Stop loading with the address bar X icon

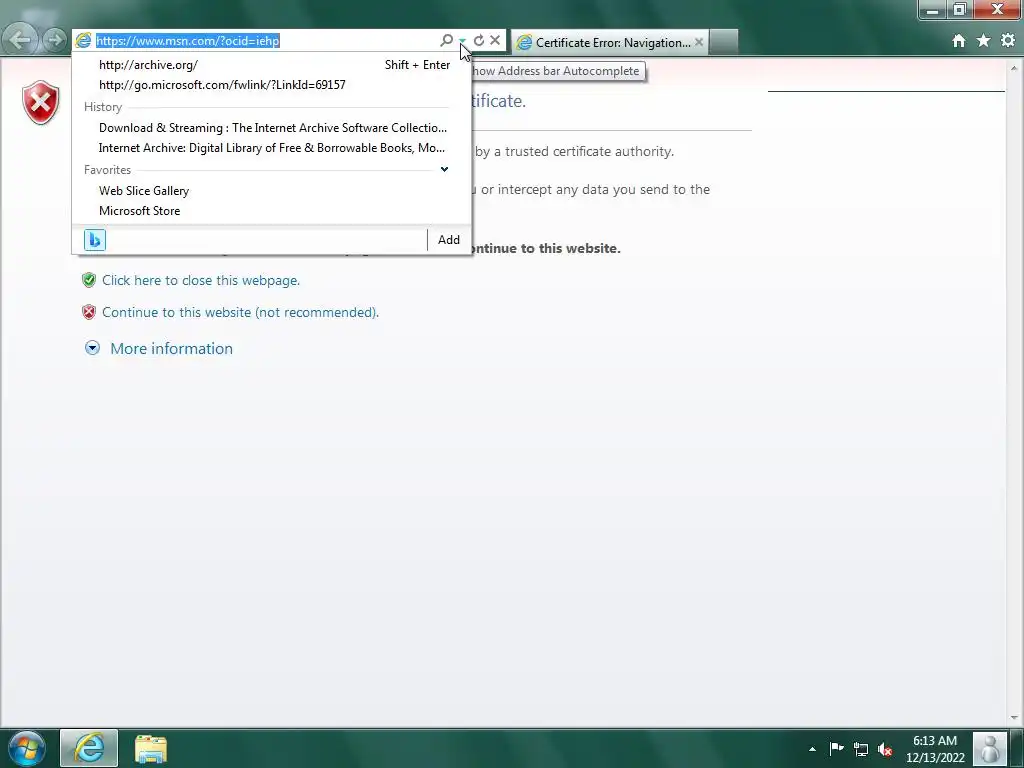495,40
